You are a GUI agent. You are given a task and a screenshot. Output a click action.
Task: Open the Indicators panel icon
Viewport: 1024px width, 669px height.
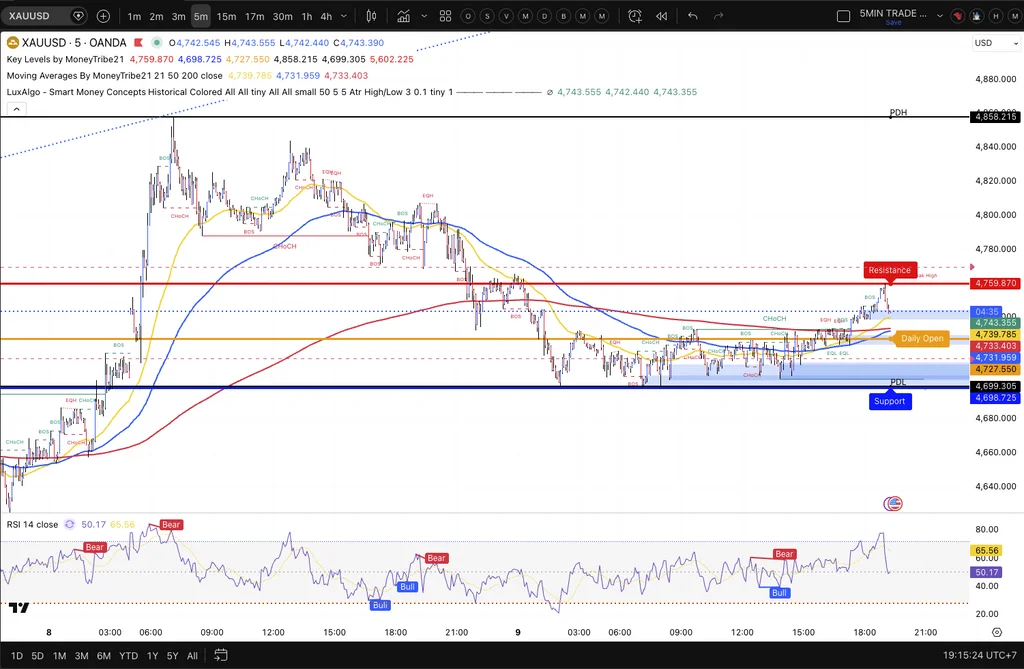[404, 16]
